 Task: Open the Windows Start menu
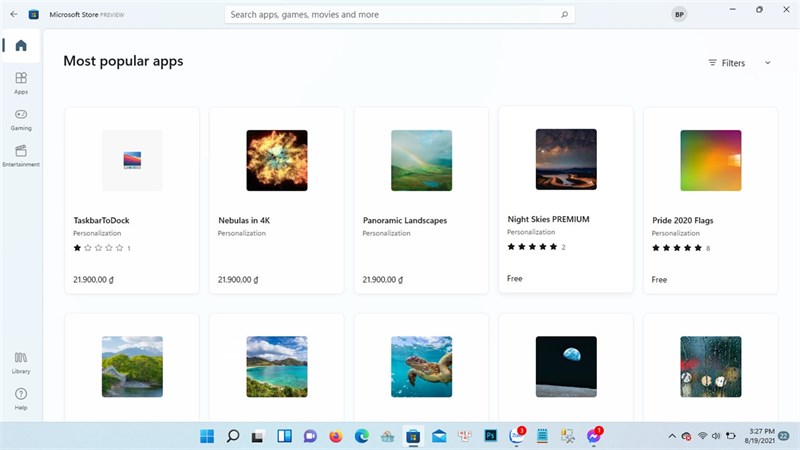[207, 436]
